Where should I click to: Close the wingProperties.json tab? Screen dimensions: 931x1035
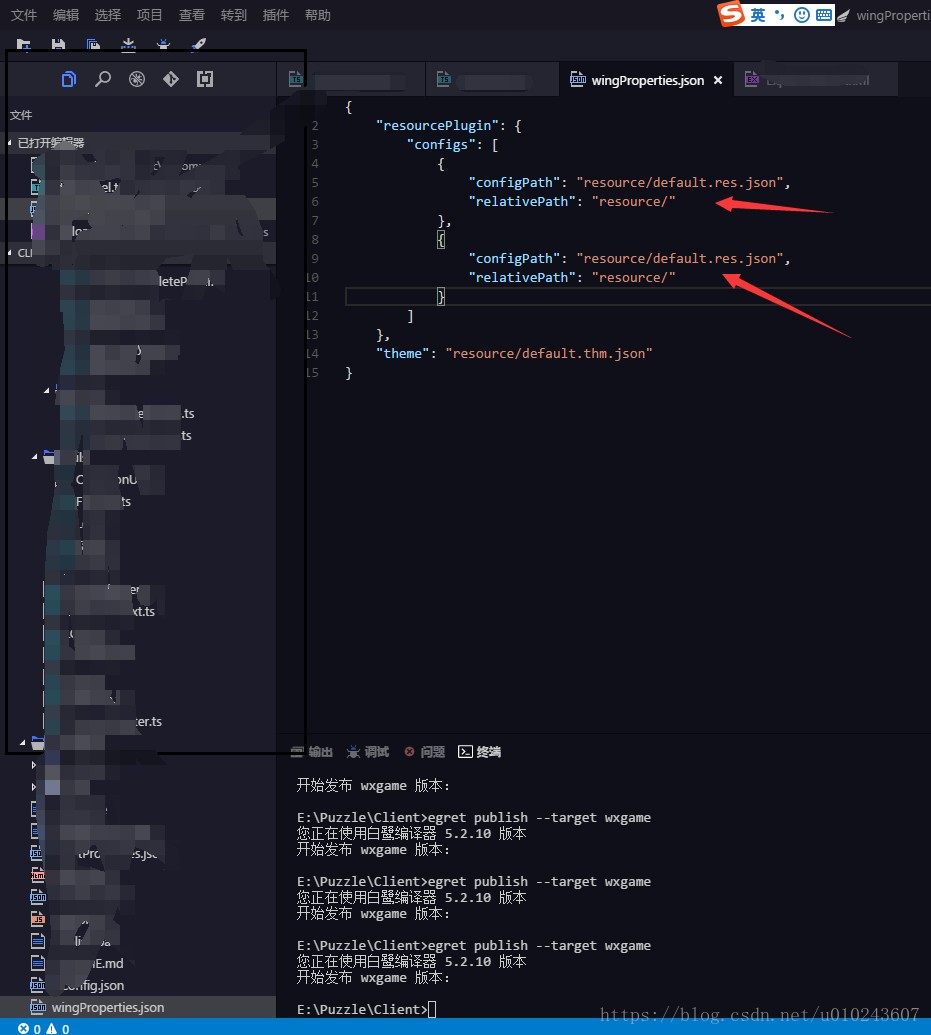pos(718,80)
